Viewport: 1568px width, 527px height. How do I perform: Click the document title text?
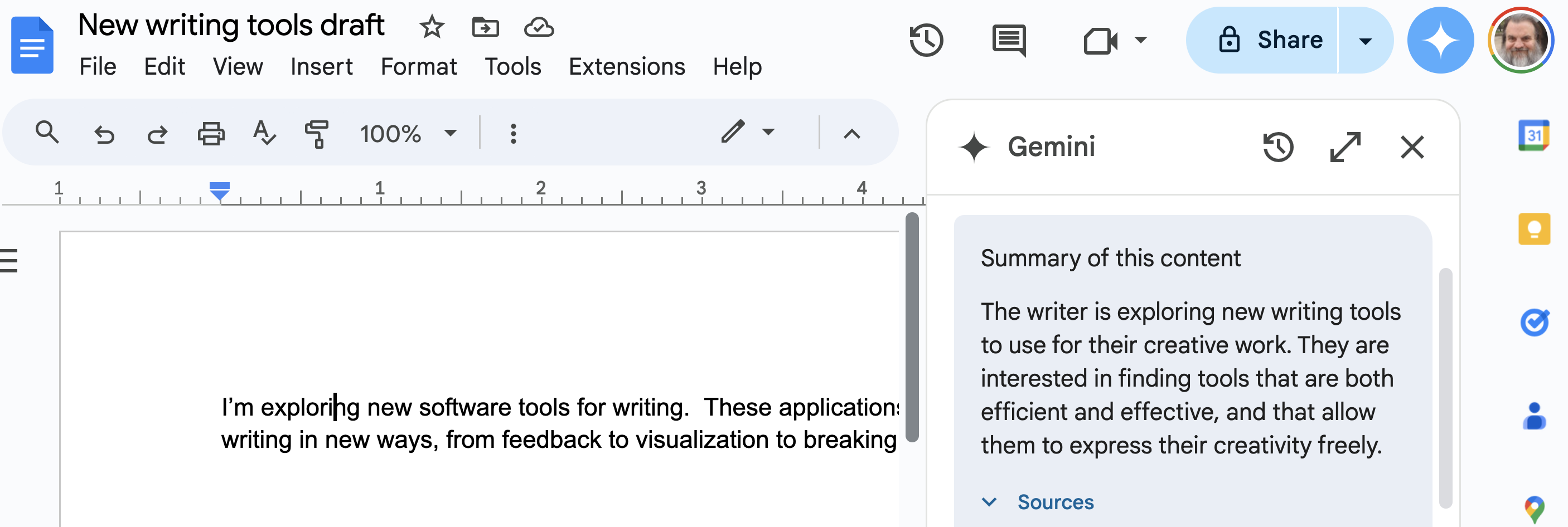(231, 26)
